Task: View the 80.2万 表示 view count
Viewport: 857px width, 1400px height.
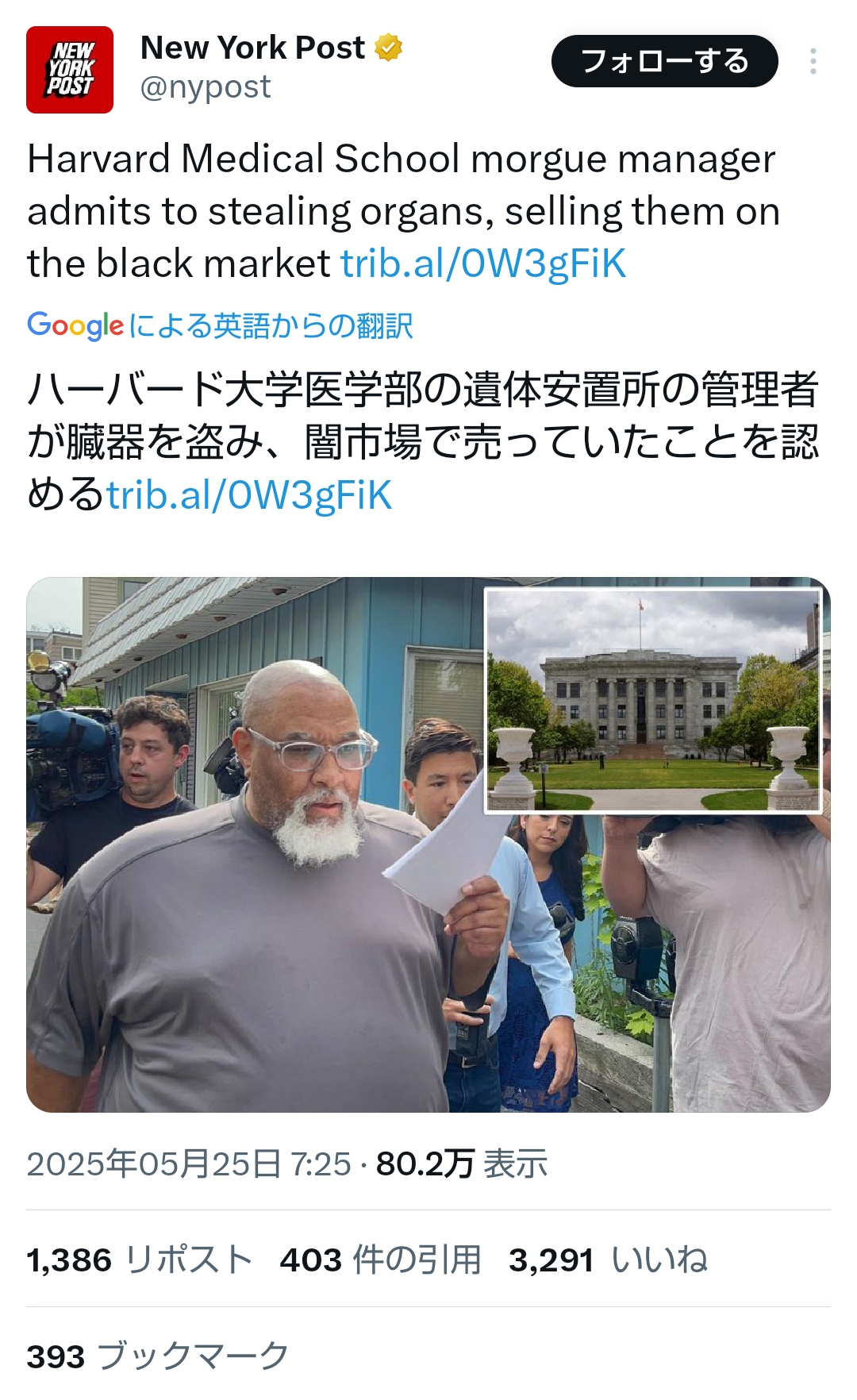Action: tap(462, 1164)
